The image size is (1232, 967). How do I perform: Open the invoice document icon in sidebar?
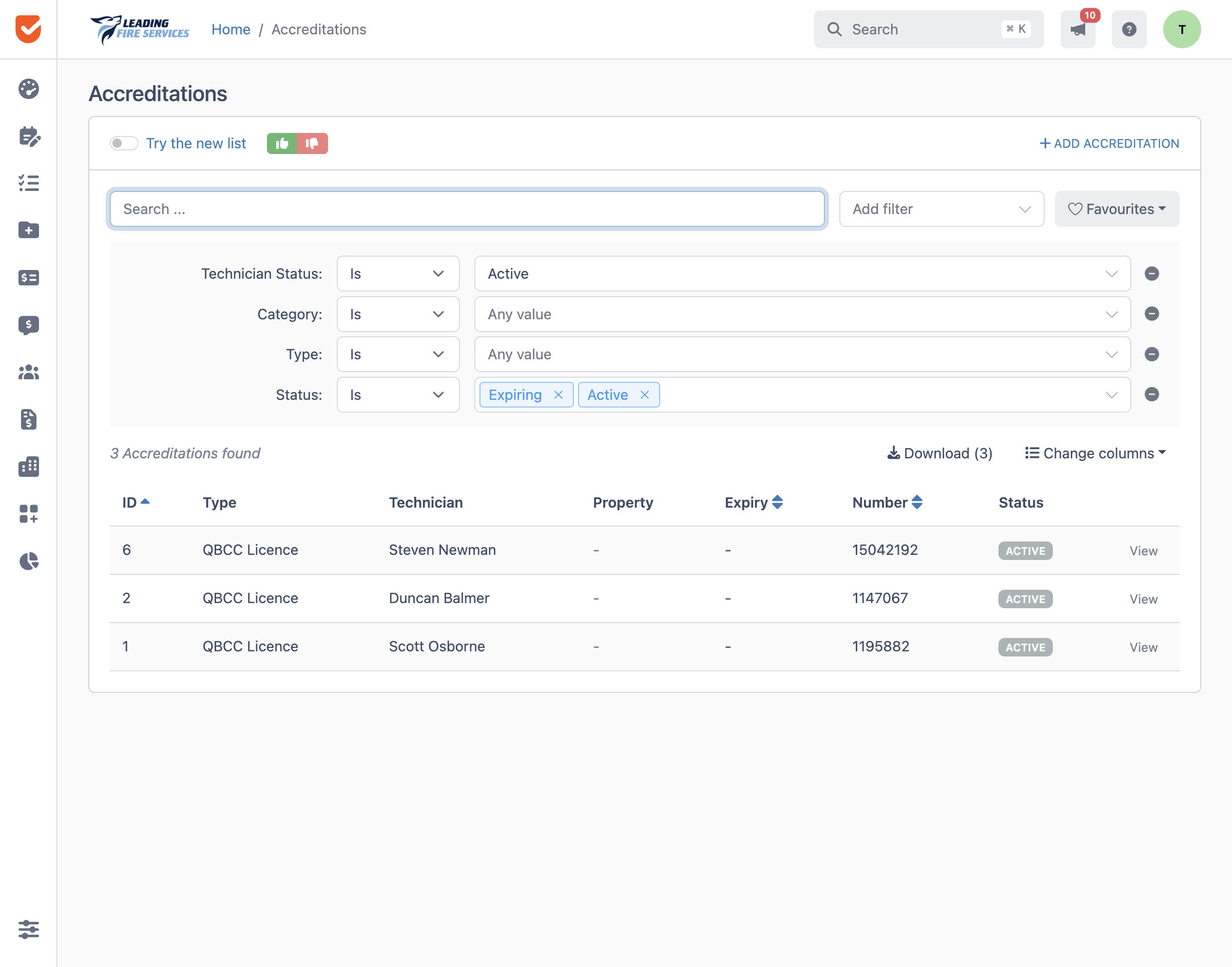click(x=28, y=419)
